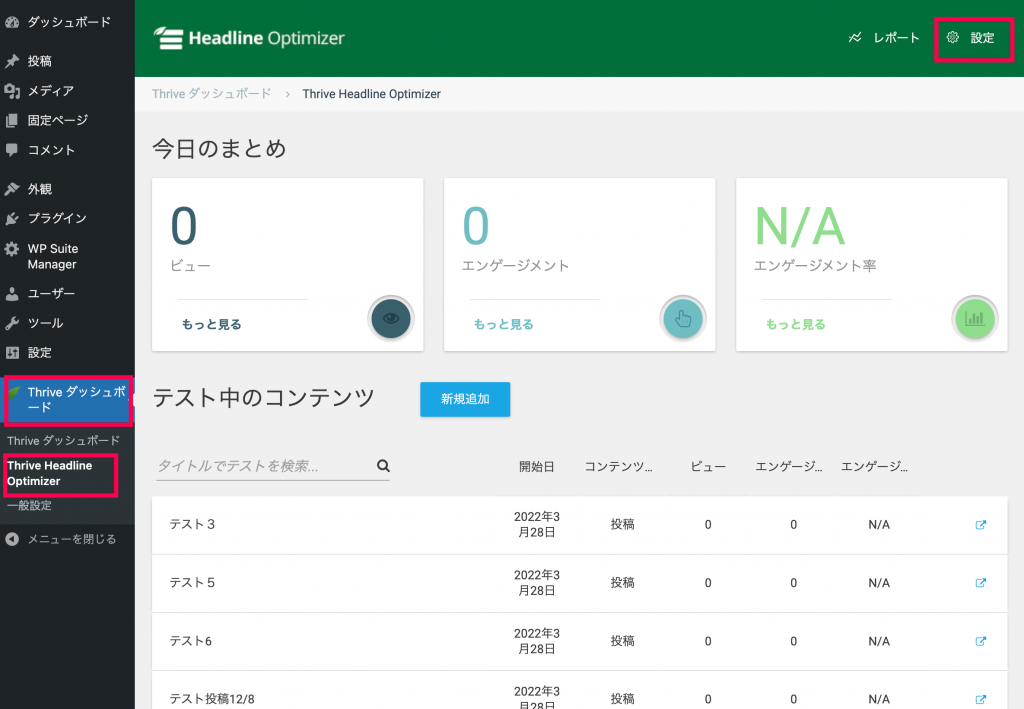Image resolution: width=1024 pixels, height=709 pixels.
Task: Click the テスト 5 row title
Action: tap(192, 582)
